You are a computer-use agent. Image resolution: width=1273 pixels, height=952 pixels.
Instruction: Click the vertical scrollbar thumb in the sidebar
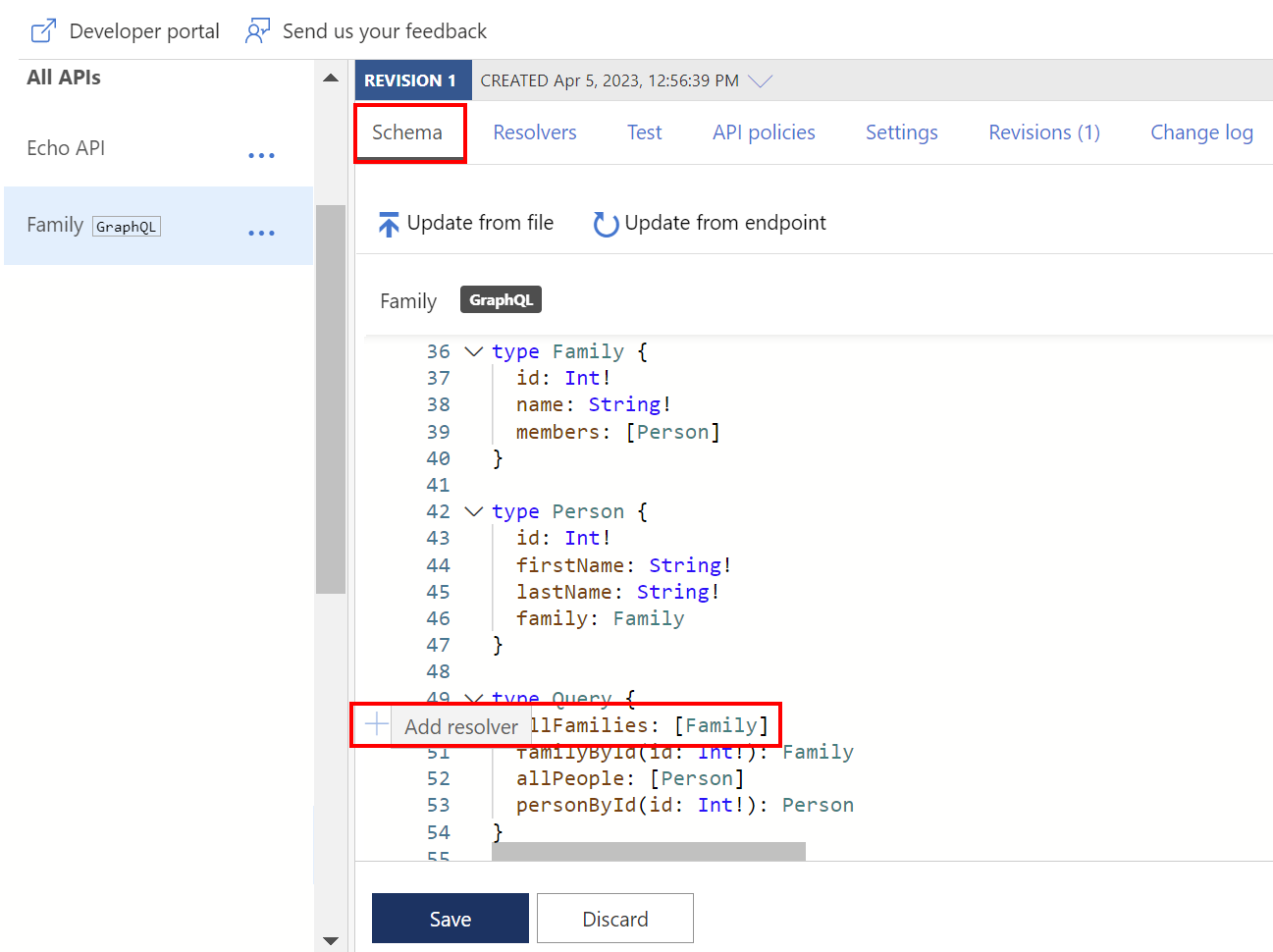(x=332, y=393)
